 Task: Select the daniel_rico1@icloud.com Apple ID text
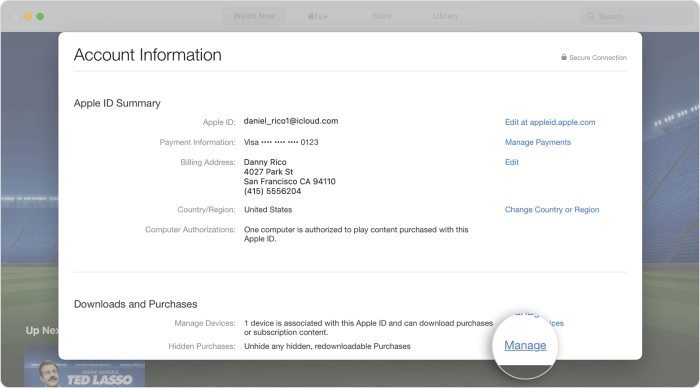click(x=291, y=121)
